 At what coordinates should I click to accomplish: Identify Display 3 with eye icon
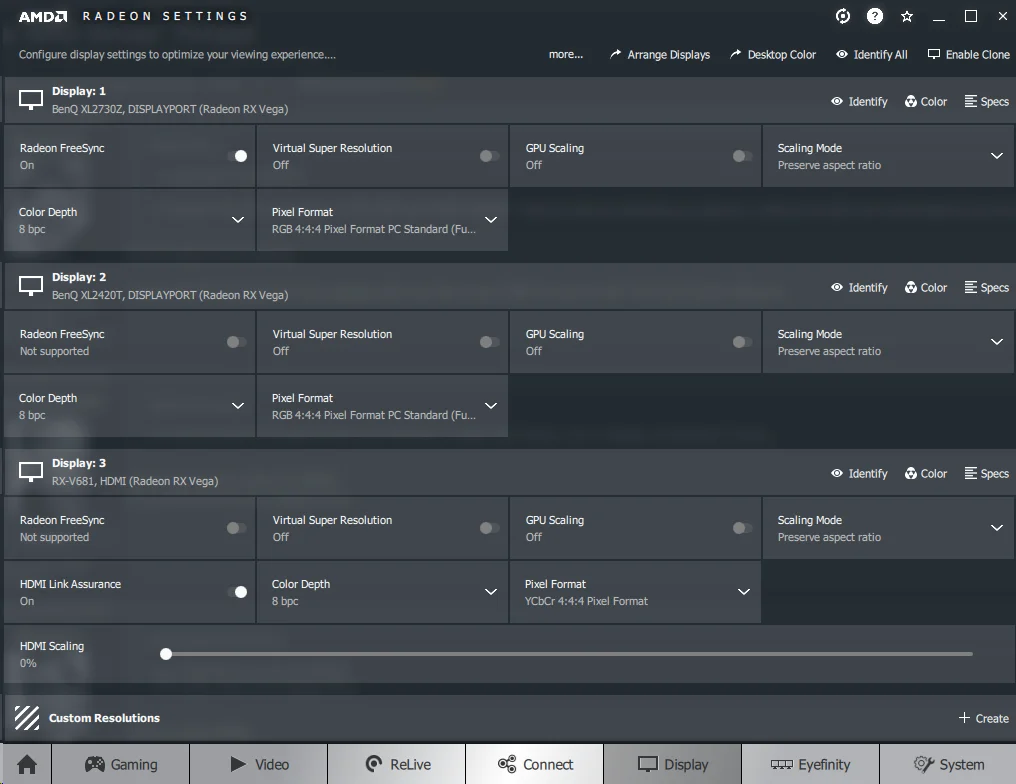pyautogui.click(x=859, y=474)
